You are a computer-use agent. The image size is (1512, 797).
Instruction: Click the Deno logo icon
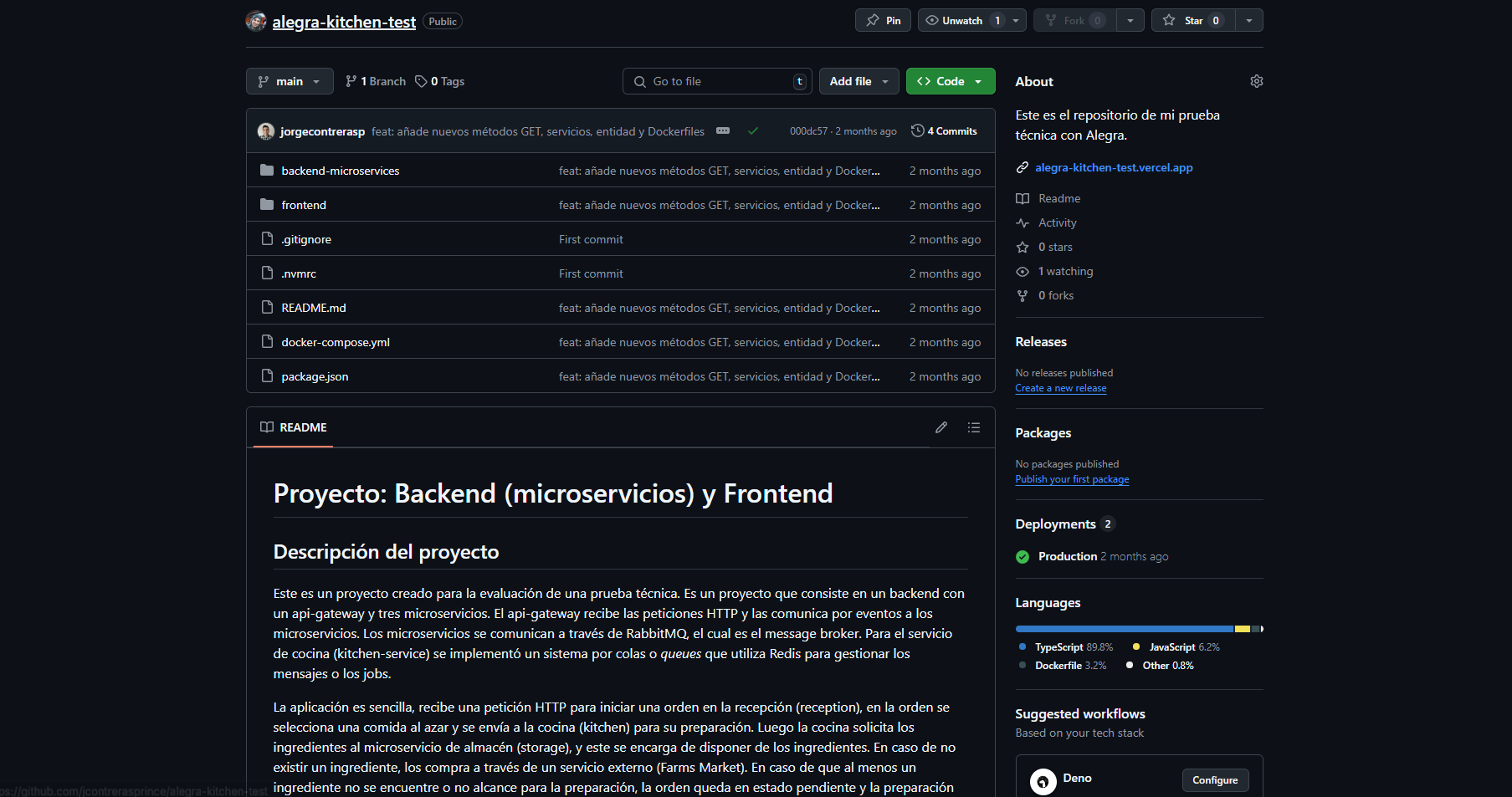point(1043,782)
